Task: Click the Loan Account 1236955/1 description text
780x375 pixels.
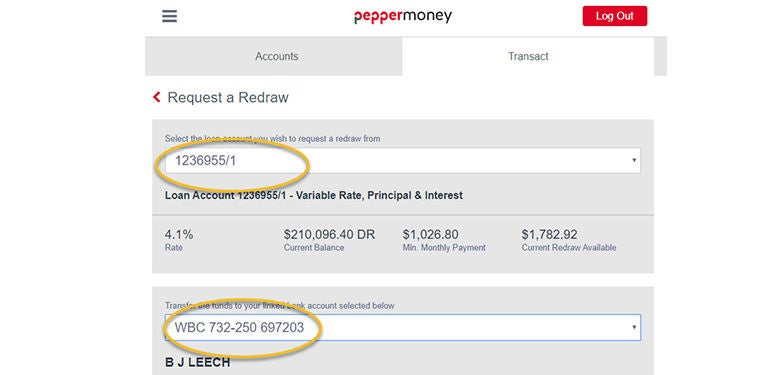Action: (x=314, y=195)
